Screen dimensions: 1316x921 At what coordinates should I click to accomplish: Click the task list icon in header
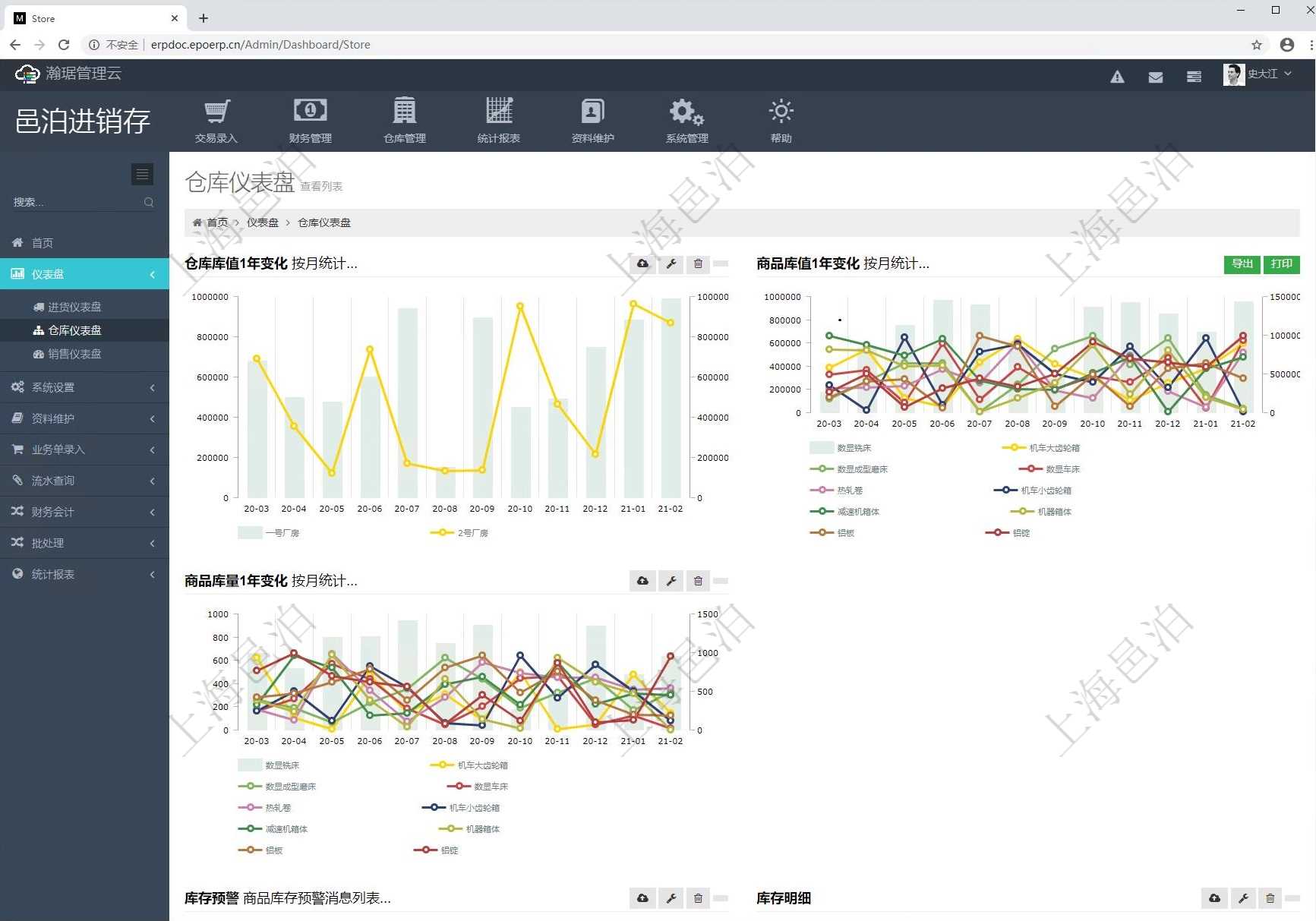1194,77
